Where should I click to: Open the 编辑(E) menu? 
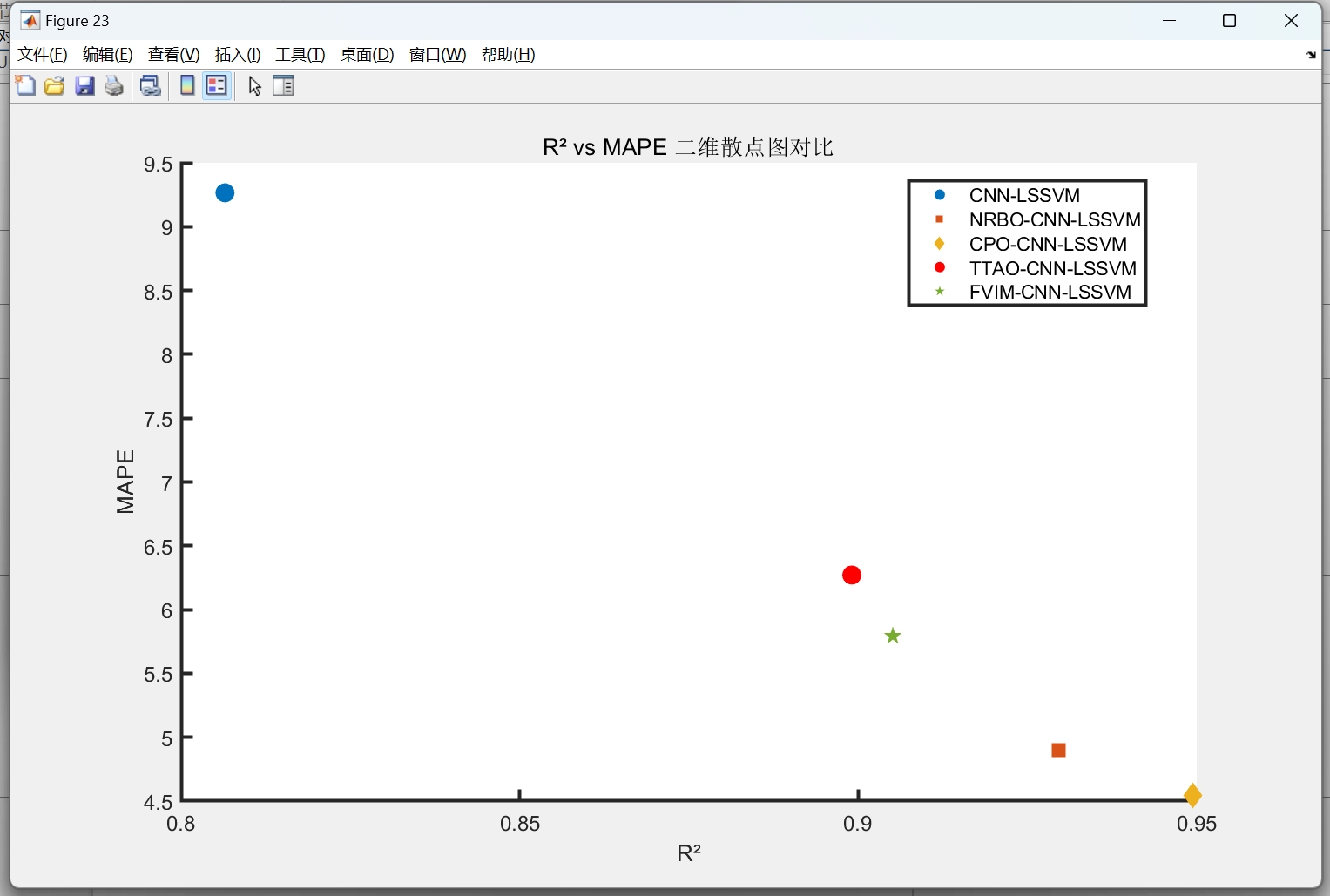point(106,54)
